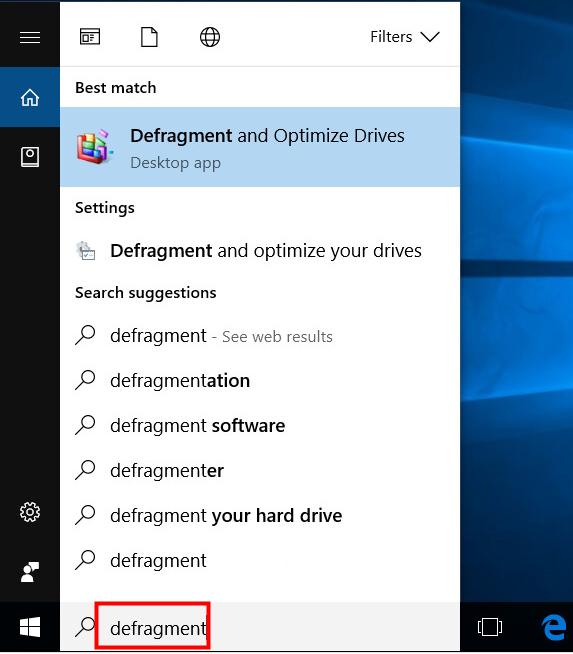This screenshot has width=573, height=654.
Task: Open the Notebook icon in sidebar
Action: tap(30, 157)
